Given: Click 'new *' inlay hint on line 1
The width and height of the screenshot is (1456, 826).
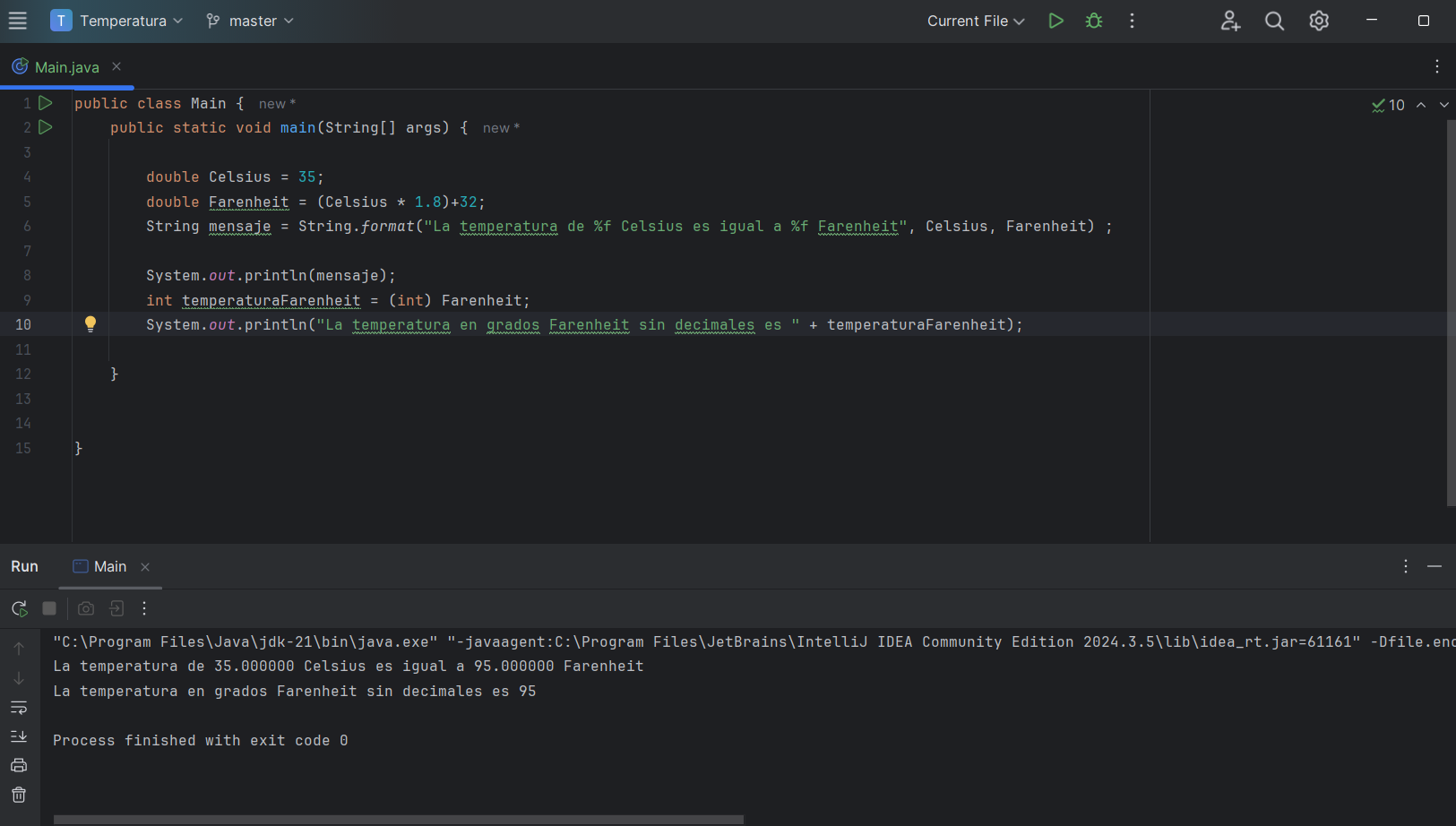Looking at the screenshot, I should point(277,104).
